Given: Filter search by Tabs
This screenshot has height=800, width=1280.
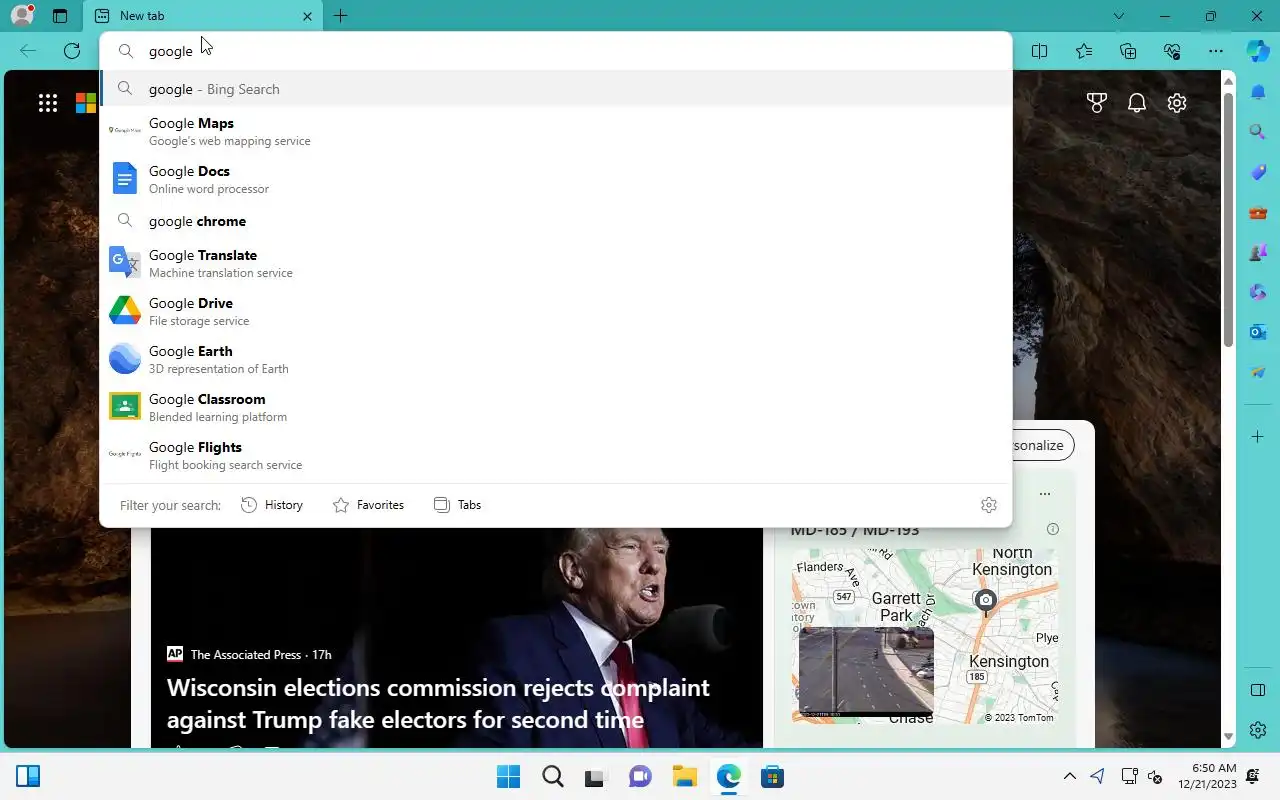Looking at the screenshot, I should click(x=457, y=505).
